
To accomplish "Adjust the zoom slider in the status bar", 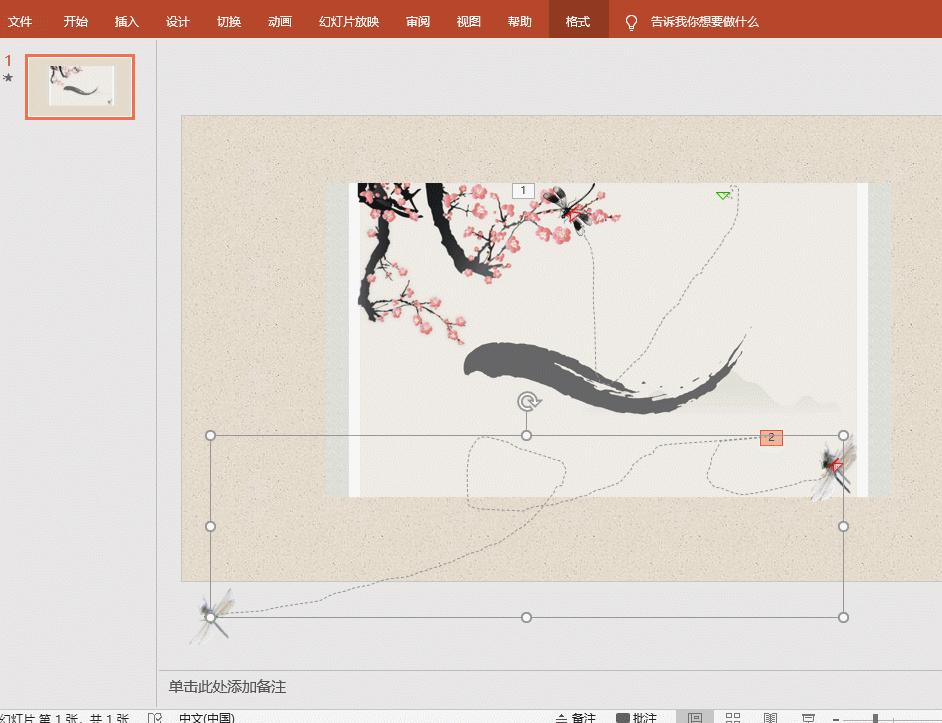I will click(x=875, y=716).
